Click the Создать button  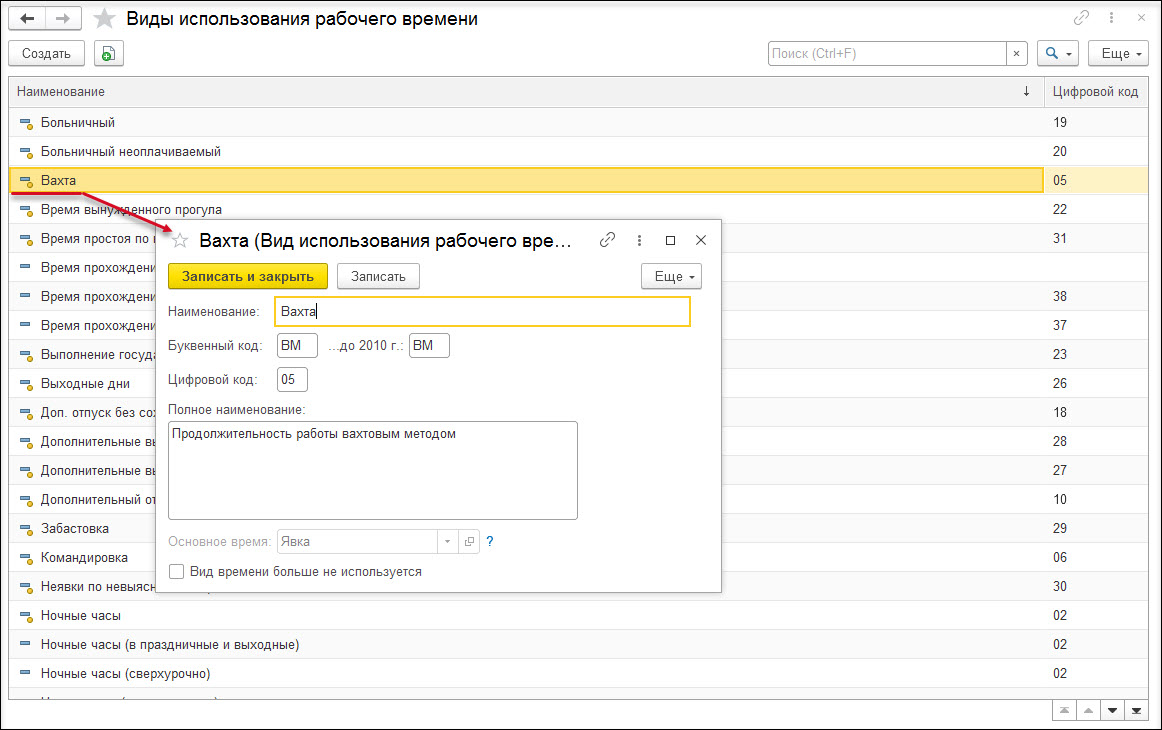click(46, 54)
